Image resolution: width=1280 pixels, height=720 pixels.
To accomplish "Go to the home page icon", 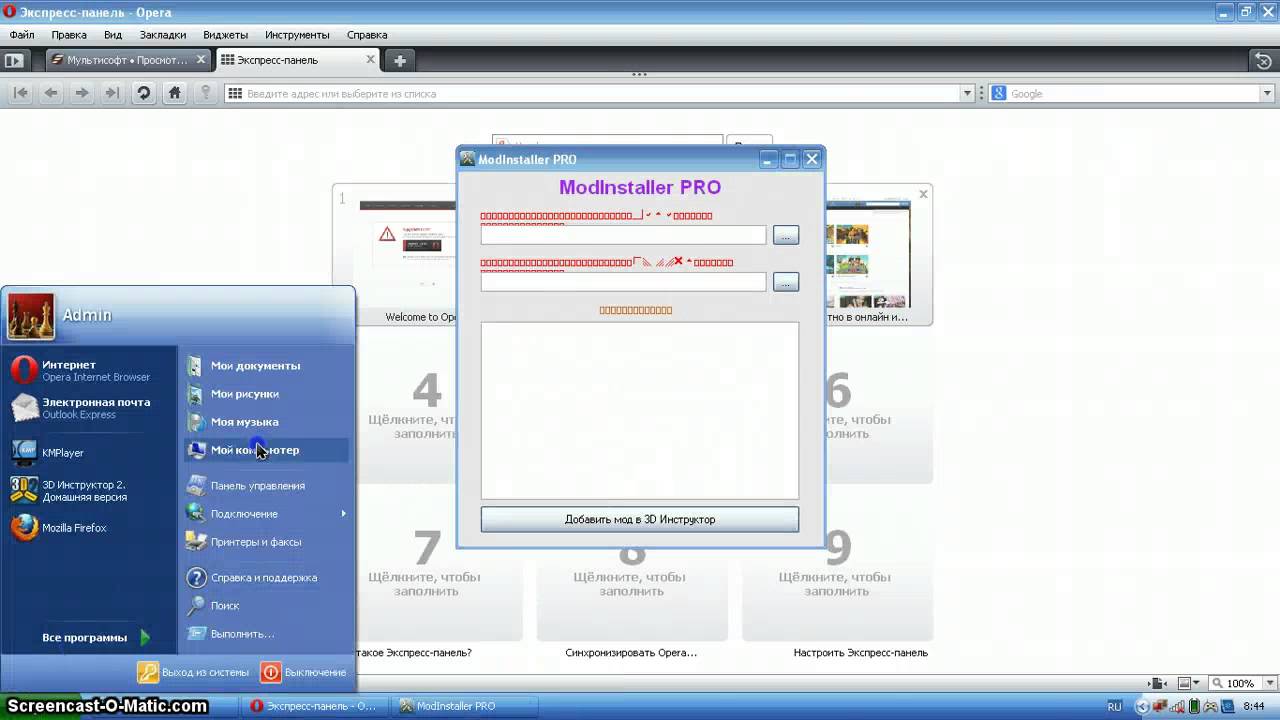I will [x=174, y=93].
